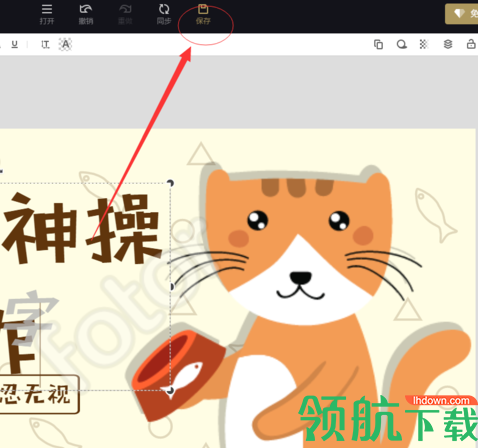
Task: Select the 神操 headline text
Action: tap(82, 228)
